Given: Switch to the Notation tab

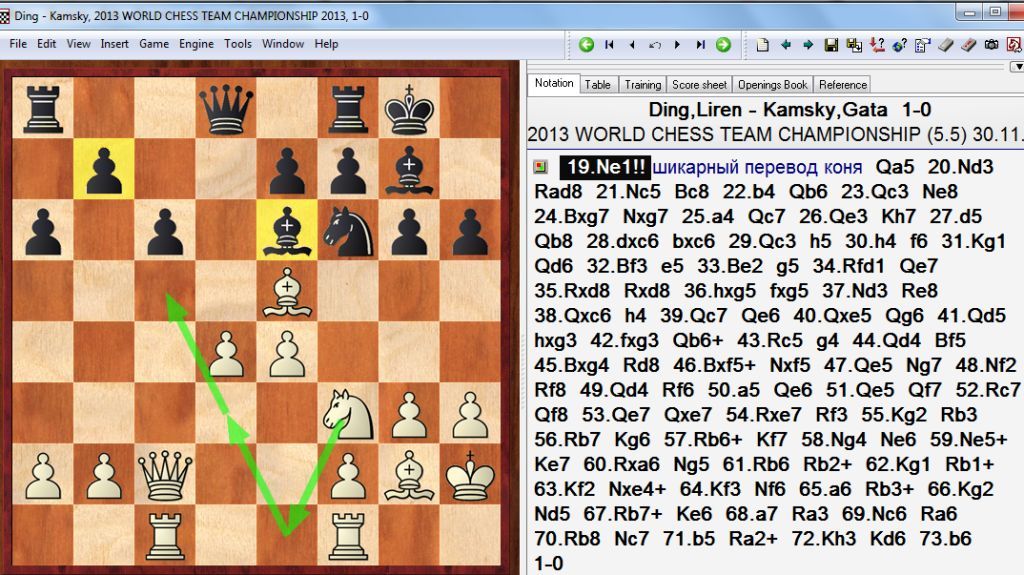Looking at the screenshot, I should 554,83.
